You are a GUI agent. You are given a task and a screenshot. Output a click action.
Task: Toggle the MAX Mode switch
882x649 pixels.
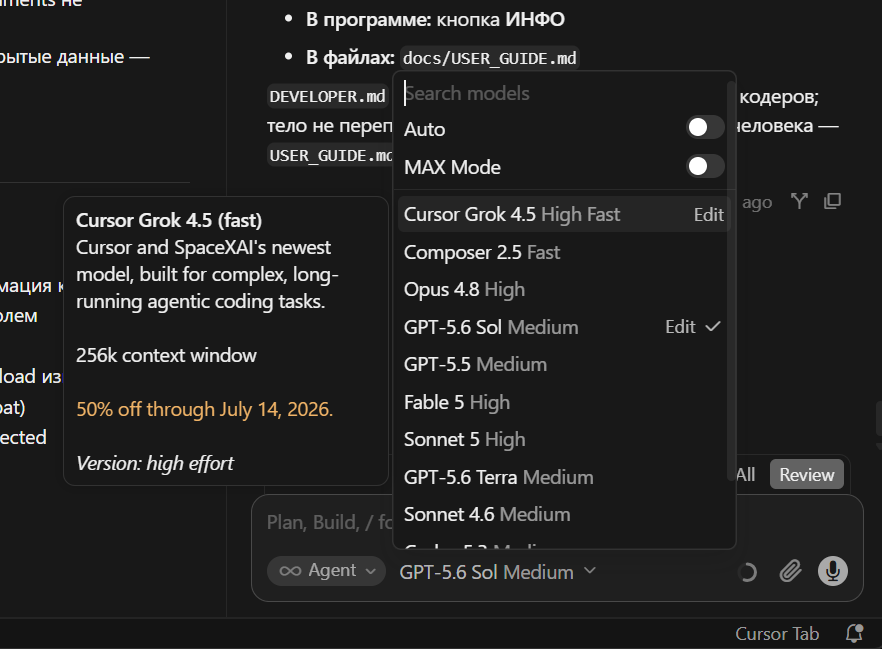point(705,166)
